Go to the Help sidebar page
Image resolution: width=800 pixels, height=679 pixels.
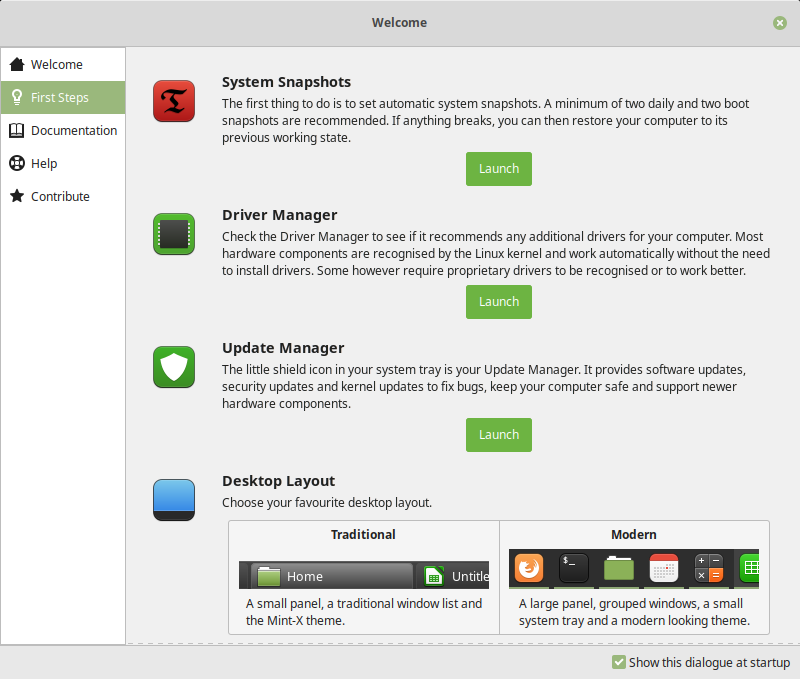(x=63, y=163)
